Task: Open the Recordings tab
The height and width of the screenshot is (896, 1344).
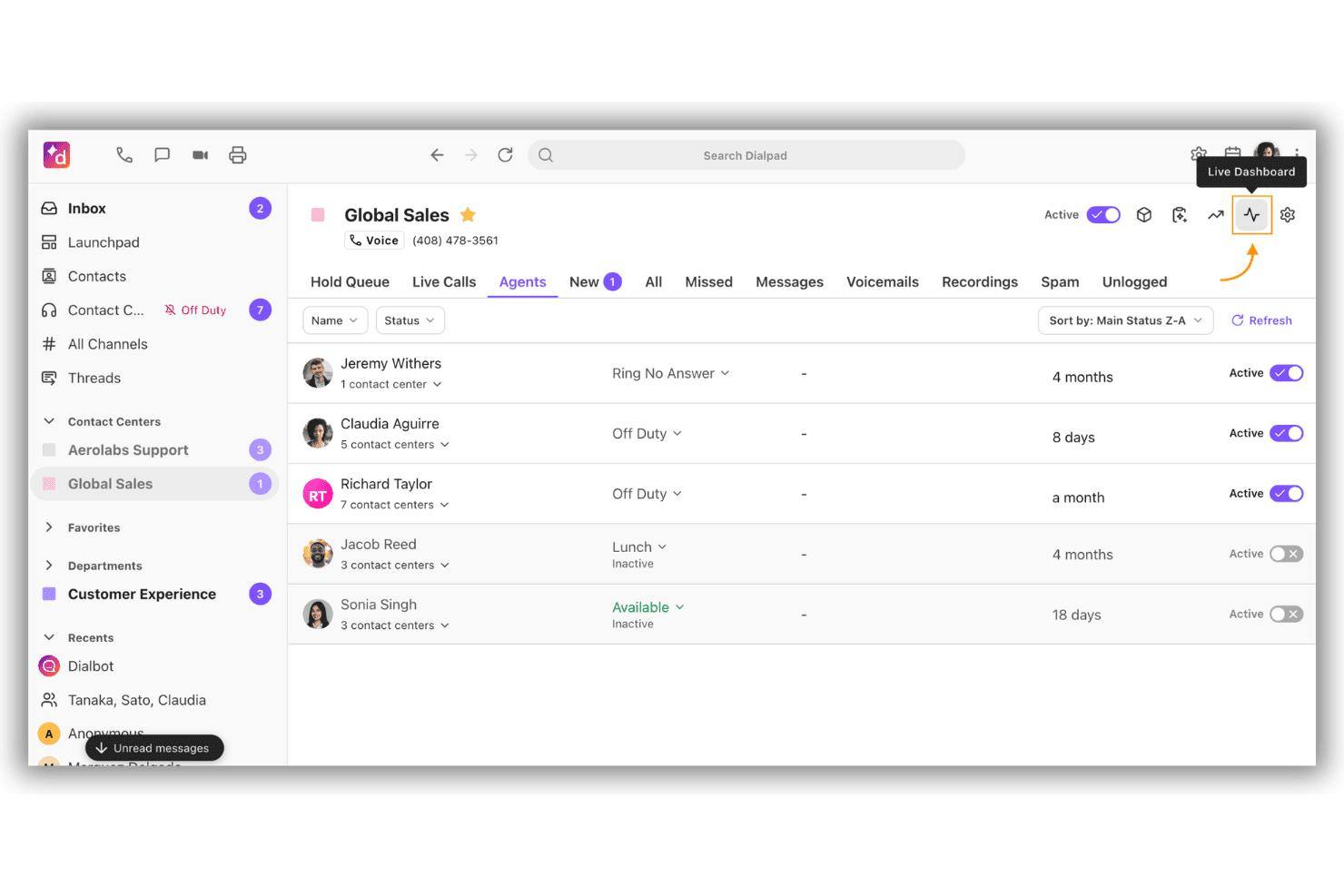Action: click(x=980, y=282)
